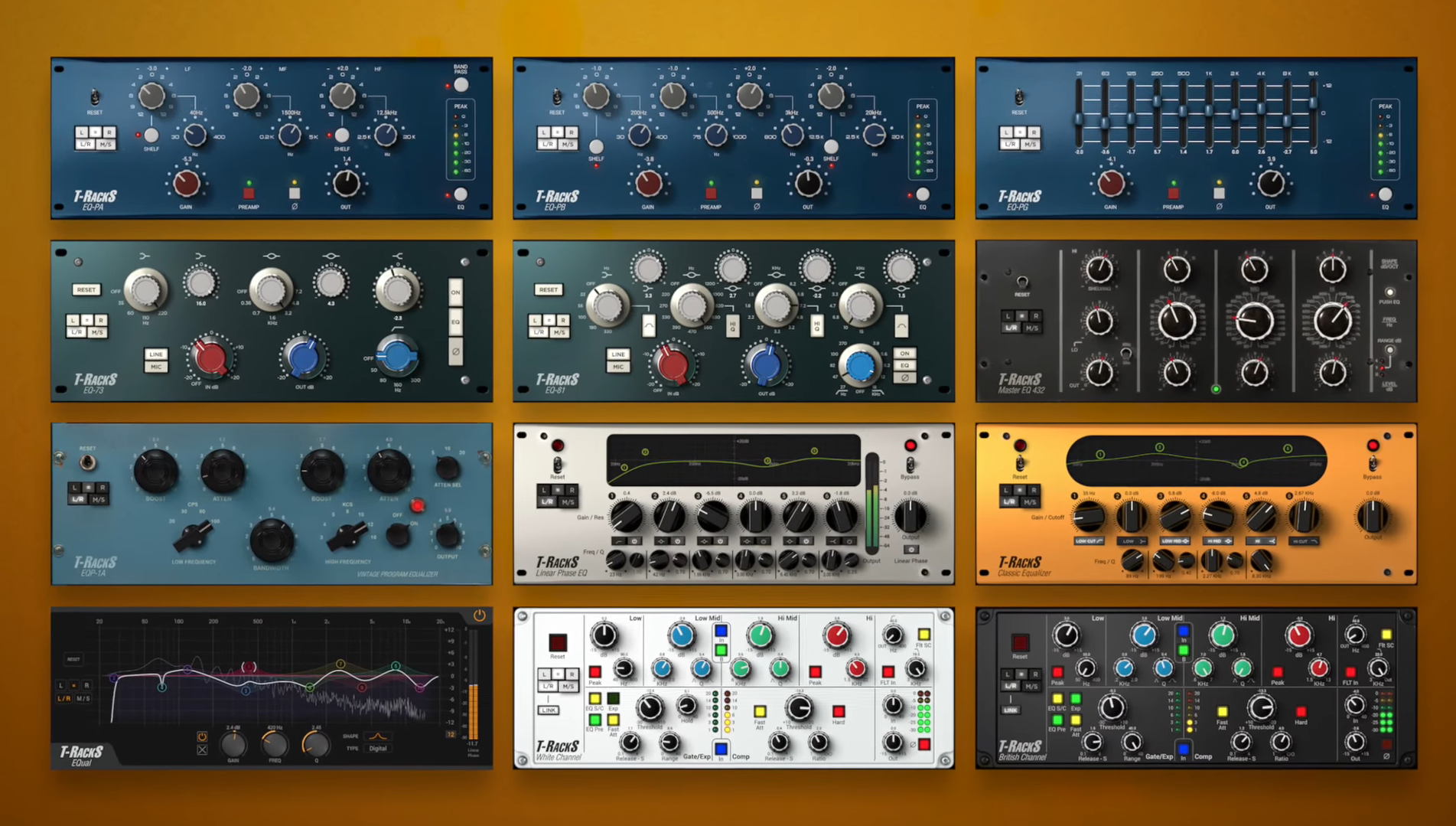Toggle the EQ-PA LF SHELF button
The image size is (1456, 826).
[151, 135]
